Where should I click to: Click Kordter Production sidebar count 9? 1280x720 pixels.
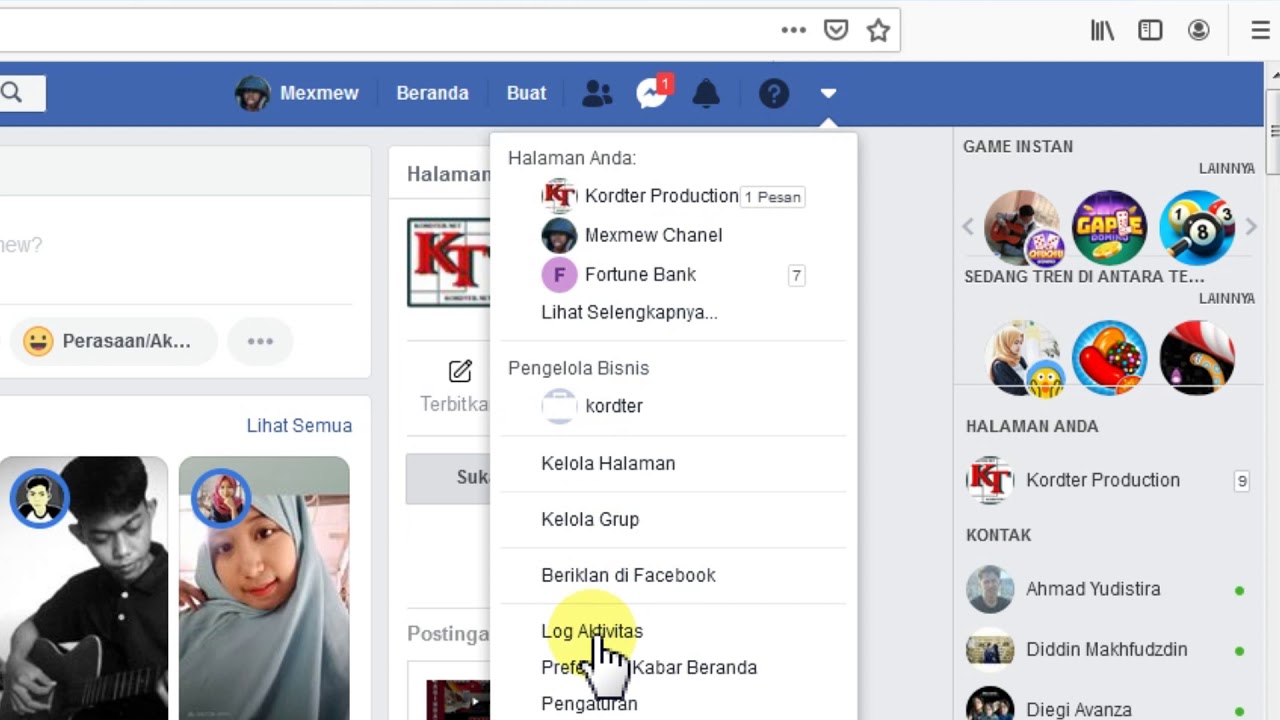coord(1241,481)
